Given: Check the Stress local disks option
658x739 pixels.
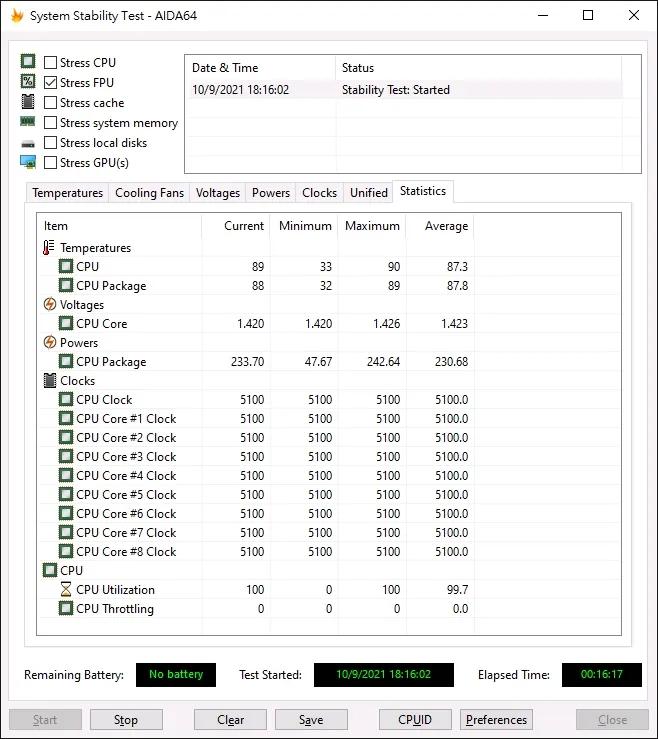Looking at the screenshot, I should [50, 142].
